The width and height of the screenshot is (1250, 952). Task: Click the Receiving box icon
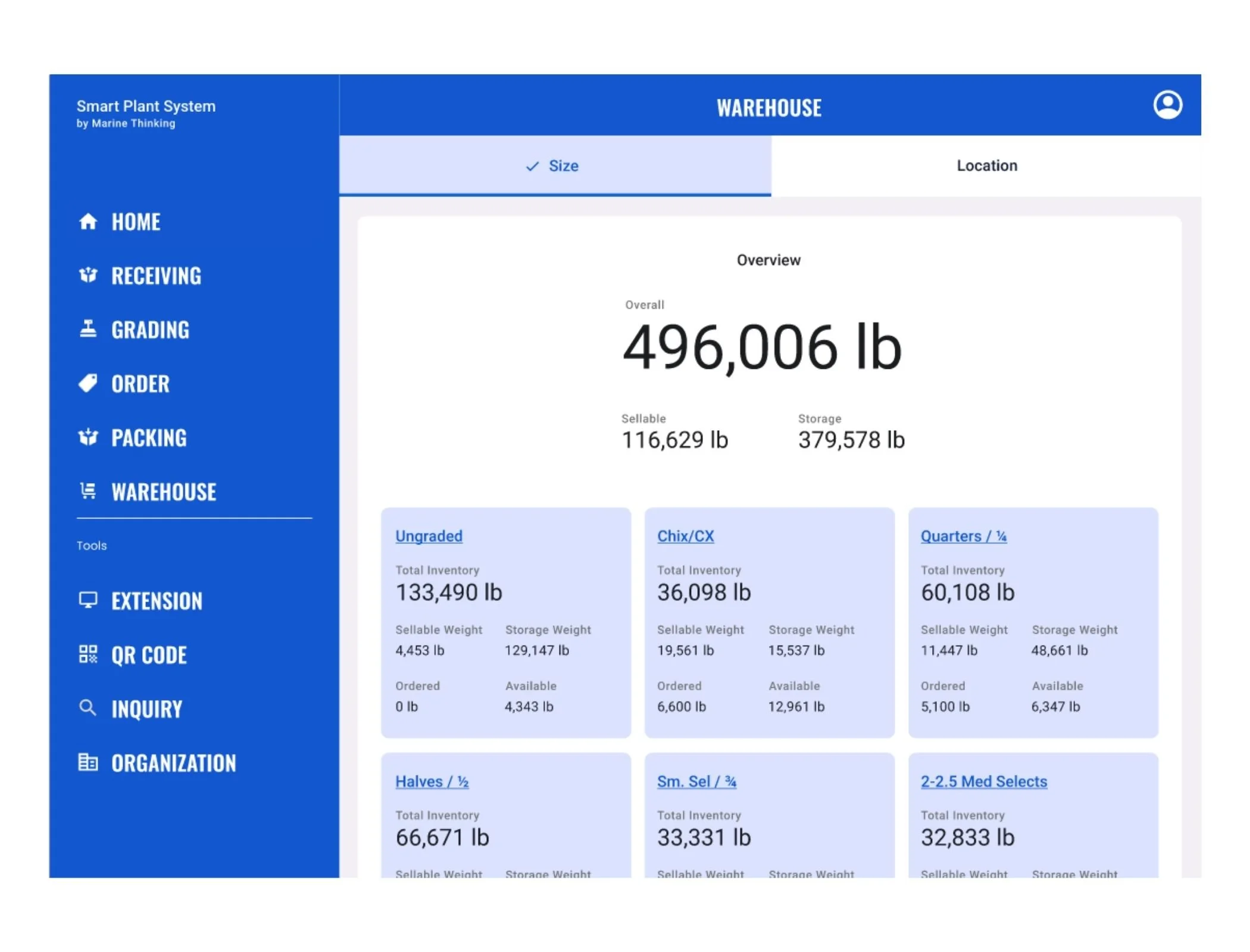(x=87, y=275)
